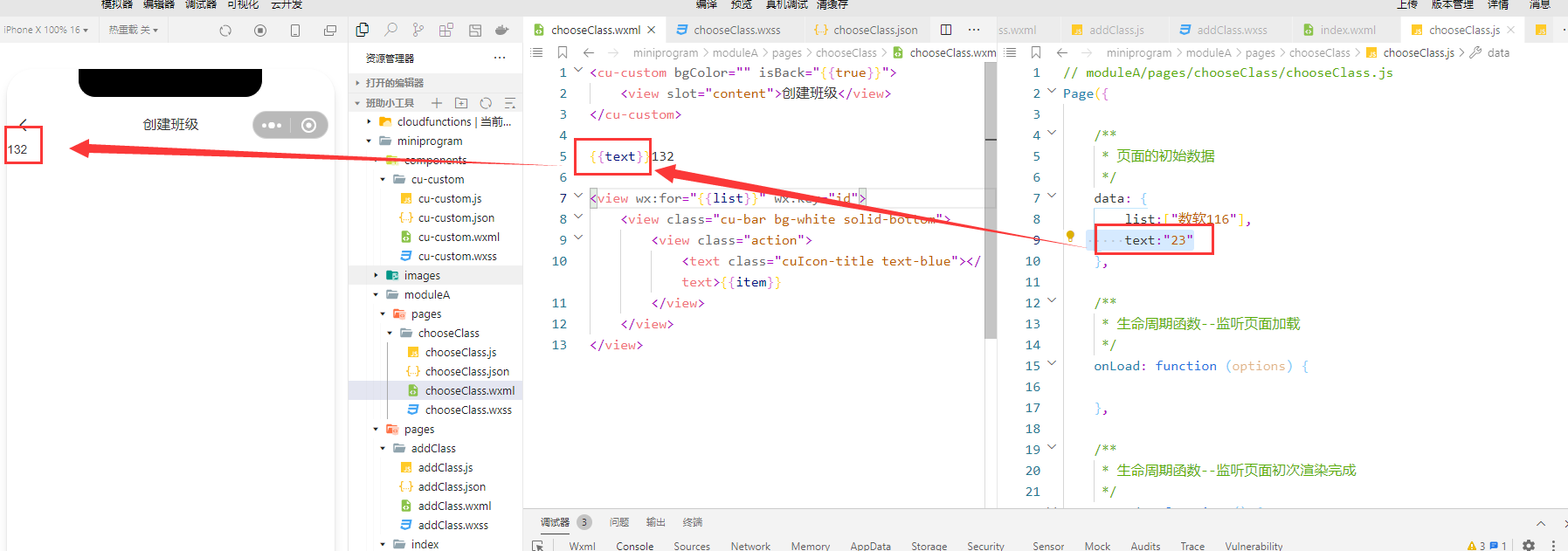Refresh the simulator with the reload icon
Viewport: 1568px width, 551px height.
coord(225,31)
